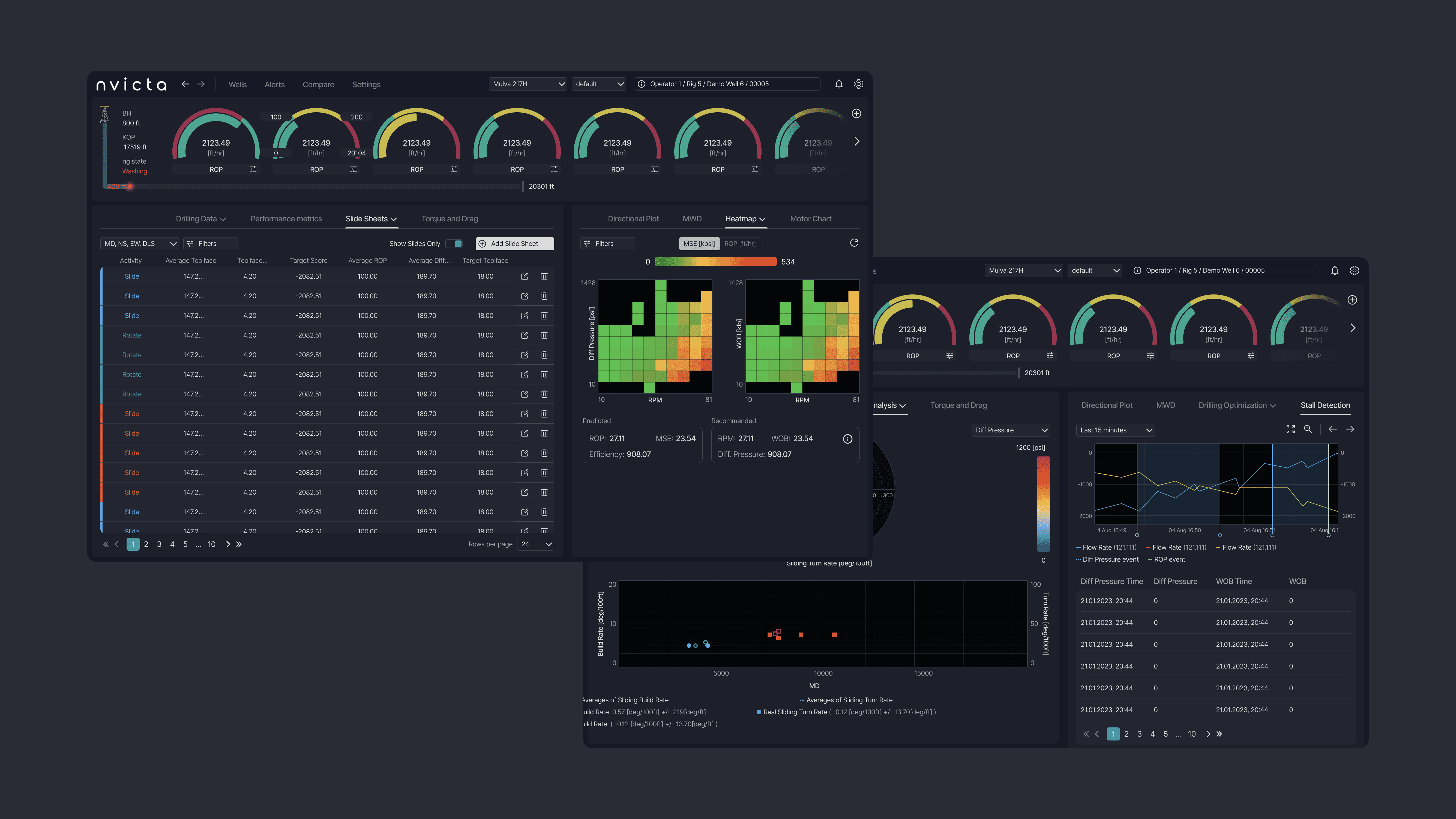Switch to the Torque and Drag tab
This screenshot has width=1456, height=819.
click(x=449, y=219)
